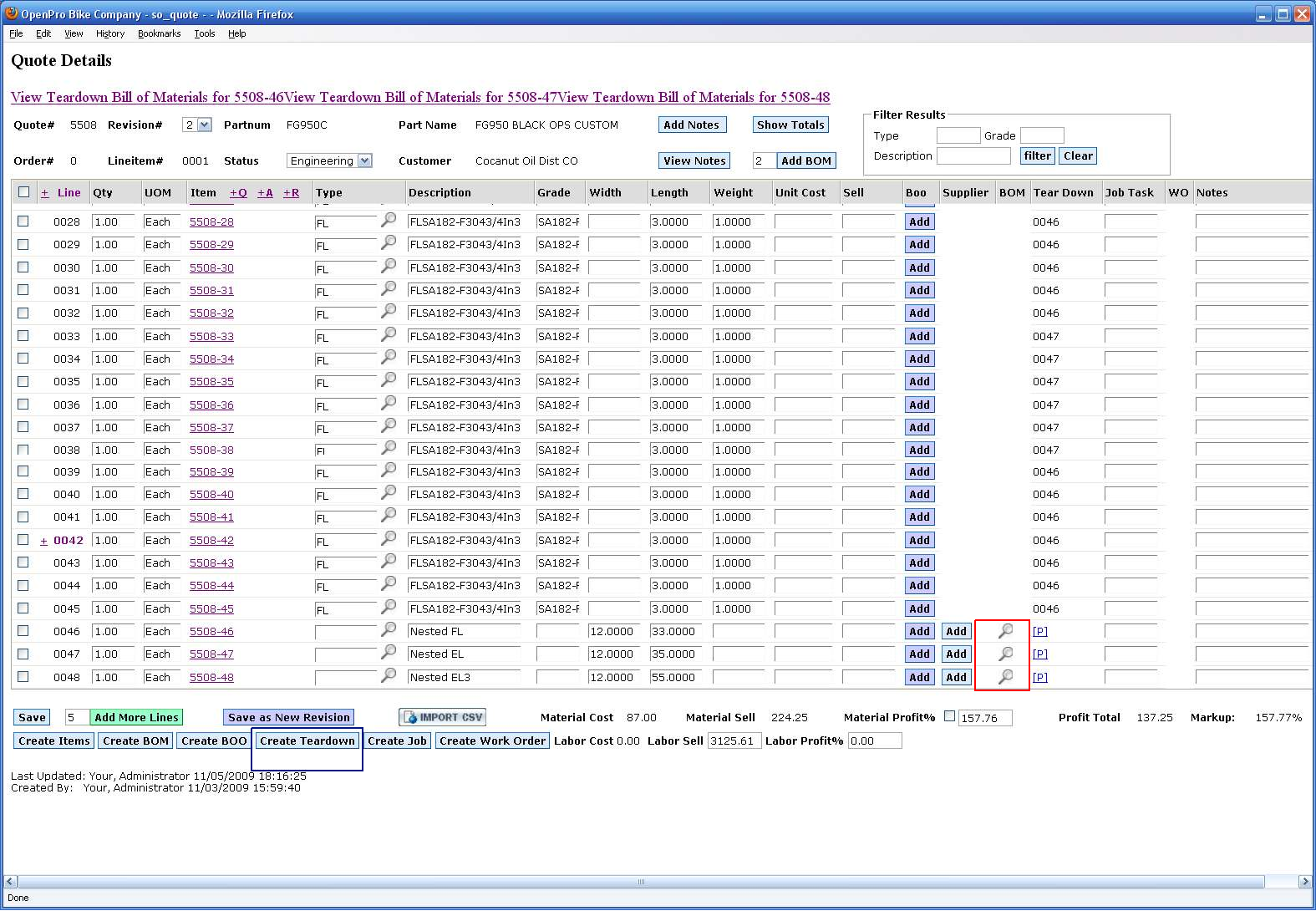
Task: Open the Tools menu
Action: coord(204,33)
